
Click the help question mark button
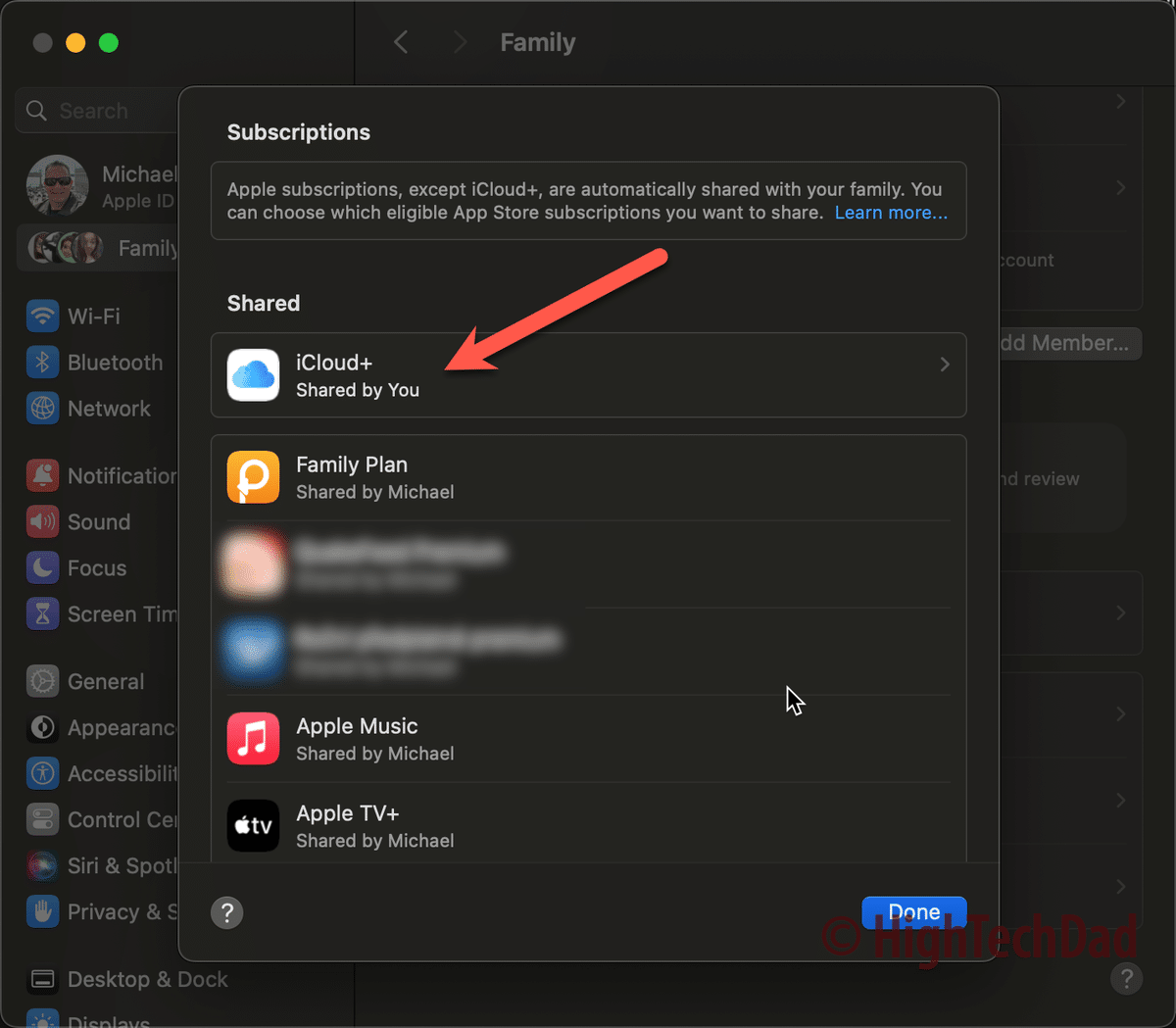click(x=226, y=912)
